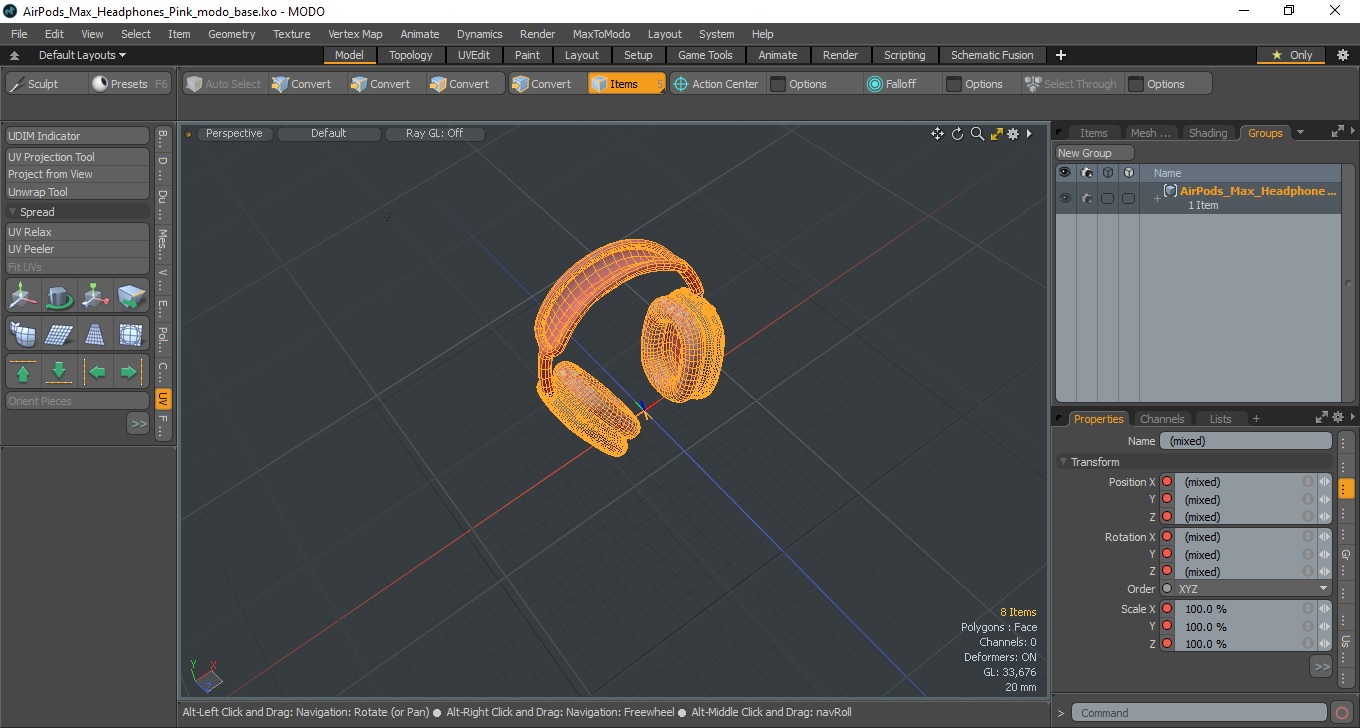Toggle Ray GL: Off button
The image size is (1360, 728).
point(435,133)
